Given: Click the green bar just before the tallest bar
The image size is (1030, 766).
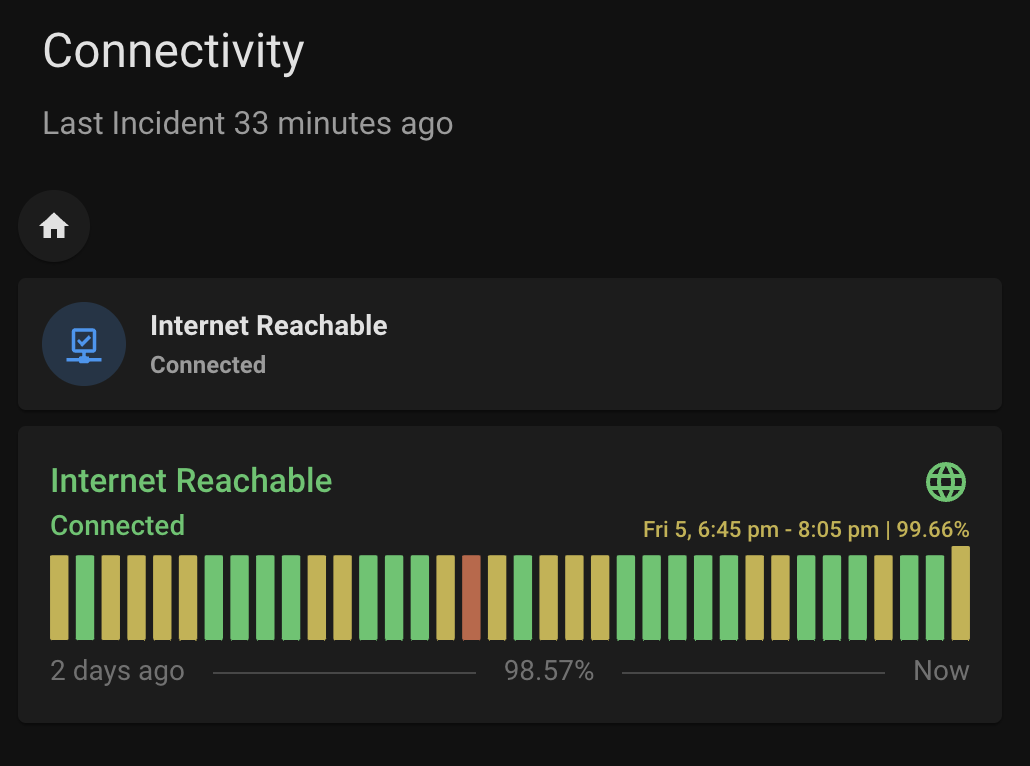Looking at the screenshot, I should (x=934, y=598).
